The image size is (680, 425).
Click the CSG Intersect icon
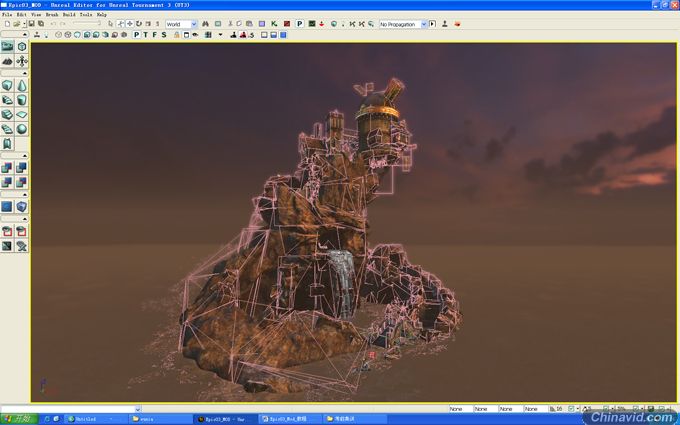click(7, 182)
